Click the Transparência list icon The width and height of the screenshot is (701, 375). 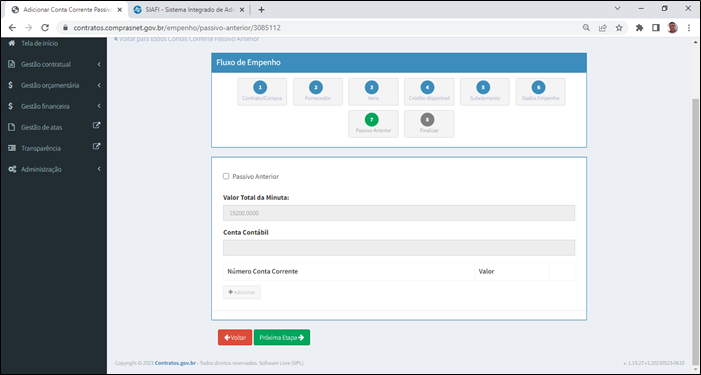click(x=12, y=148)
